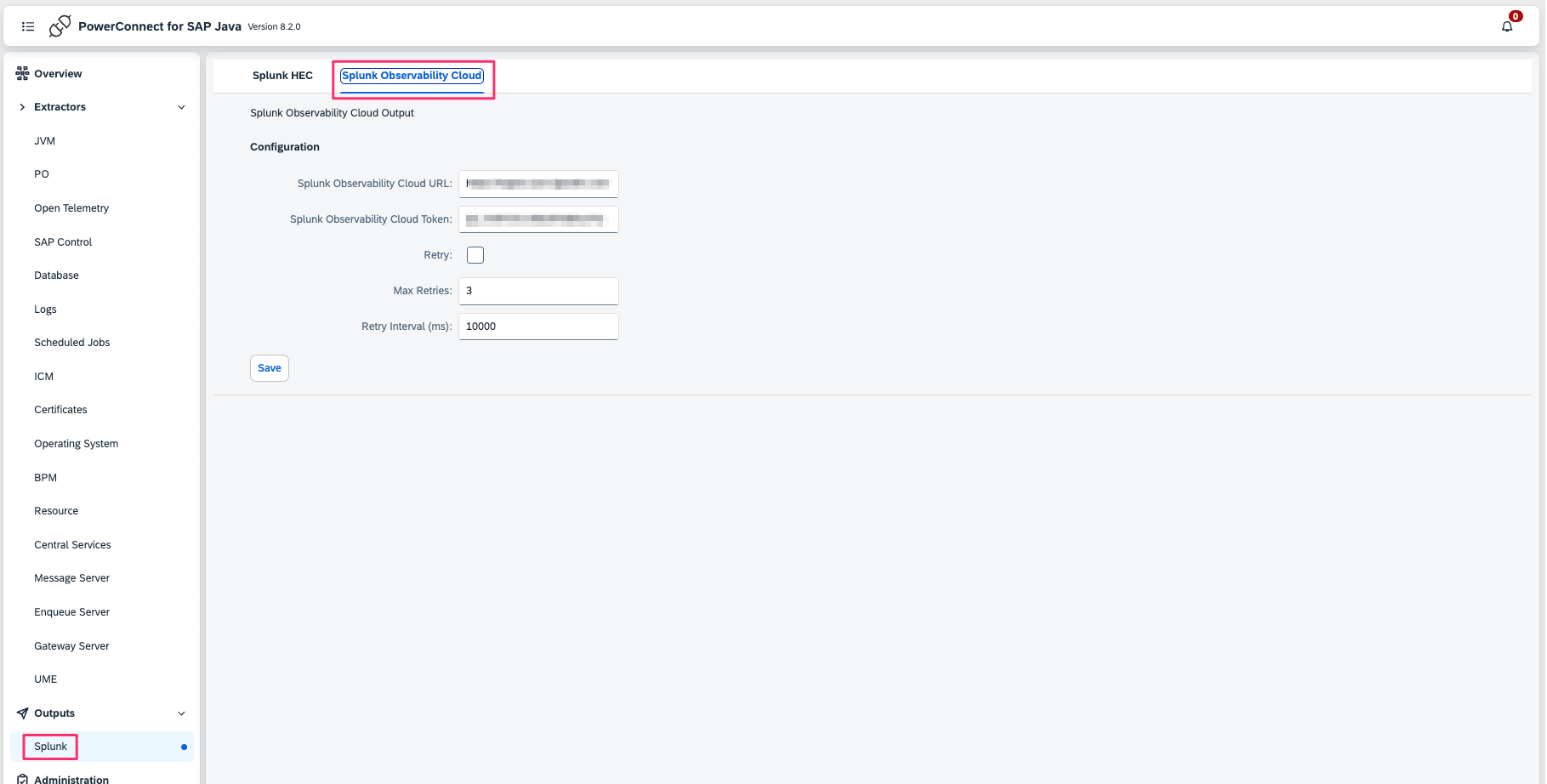This screenshot has width=1547, height=784.
Task: Click the Max Retries input field
Action: [x=537, y=291]
